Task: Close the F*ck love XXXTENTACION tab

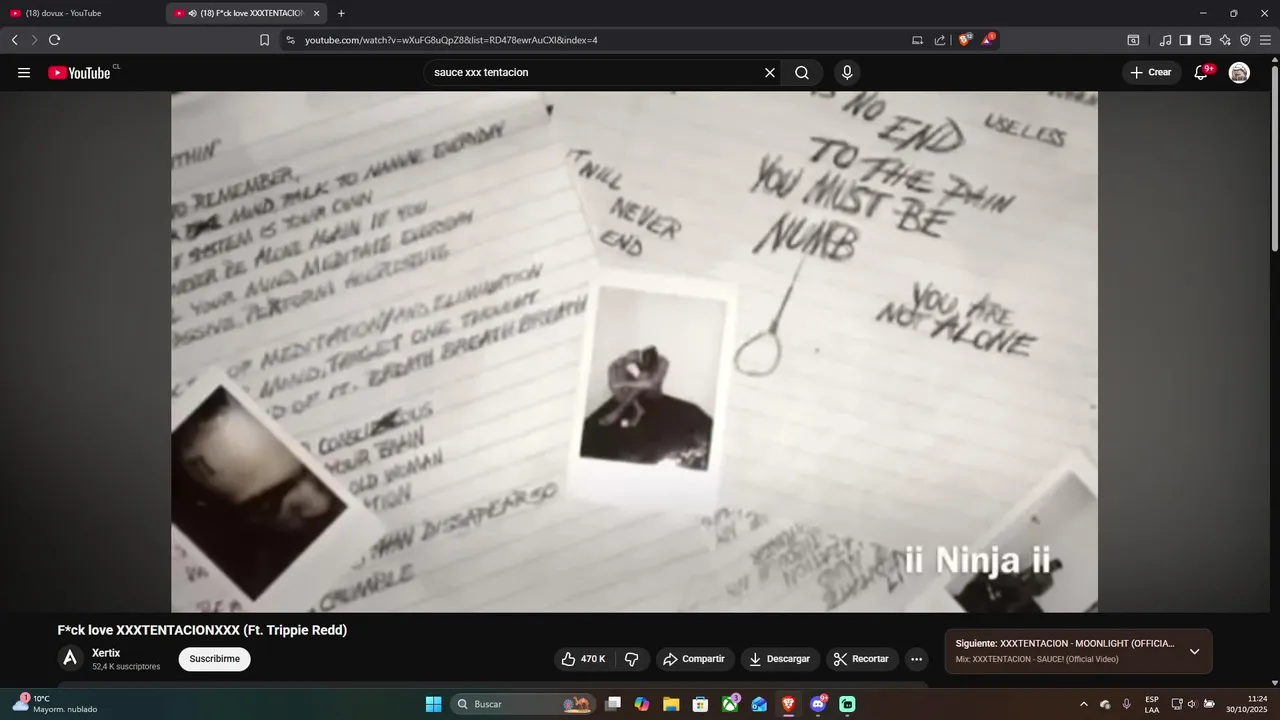Action: tap(317, 13)
